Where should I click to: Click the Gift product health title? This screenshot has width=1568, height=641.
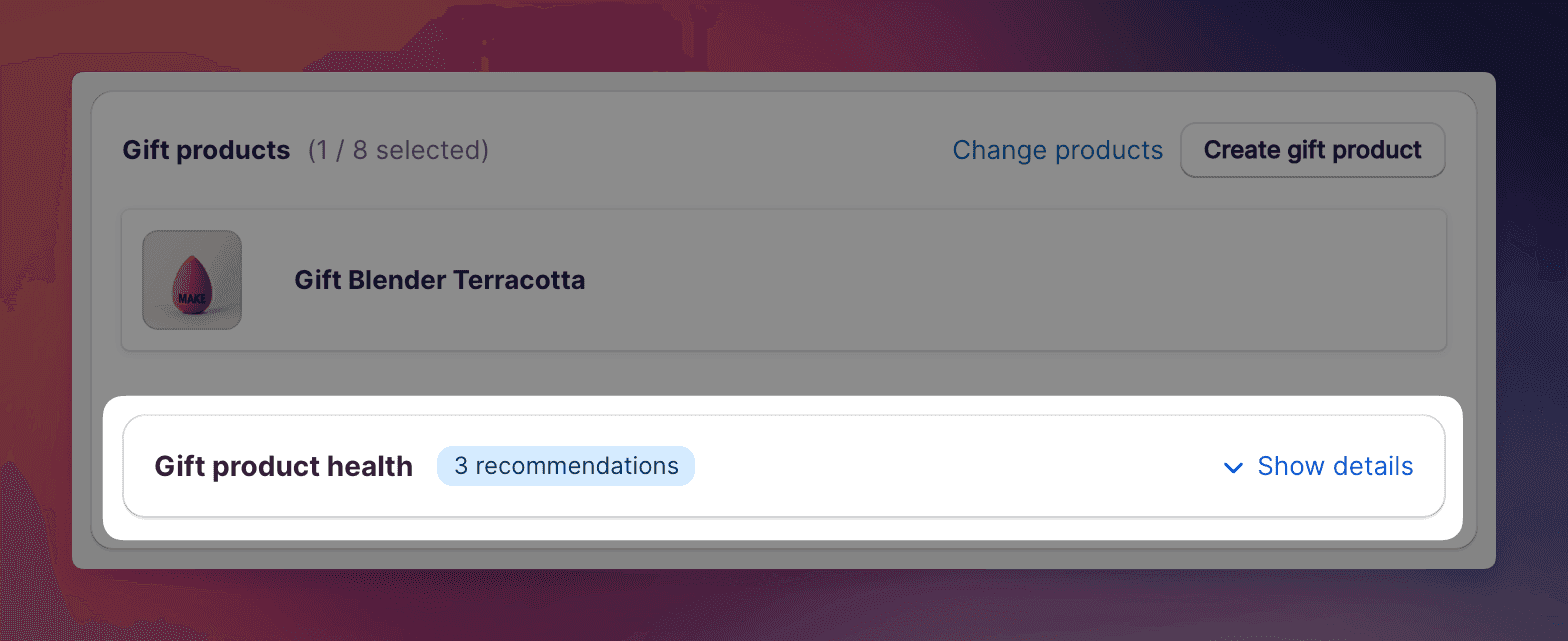pyautogui.click(x=283, y=466)
